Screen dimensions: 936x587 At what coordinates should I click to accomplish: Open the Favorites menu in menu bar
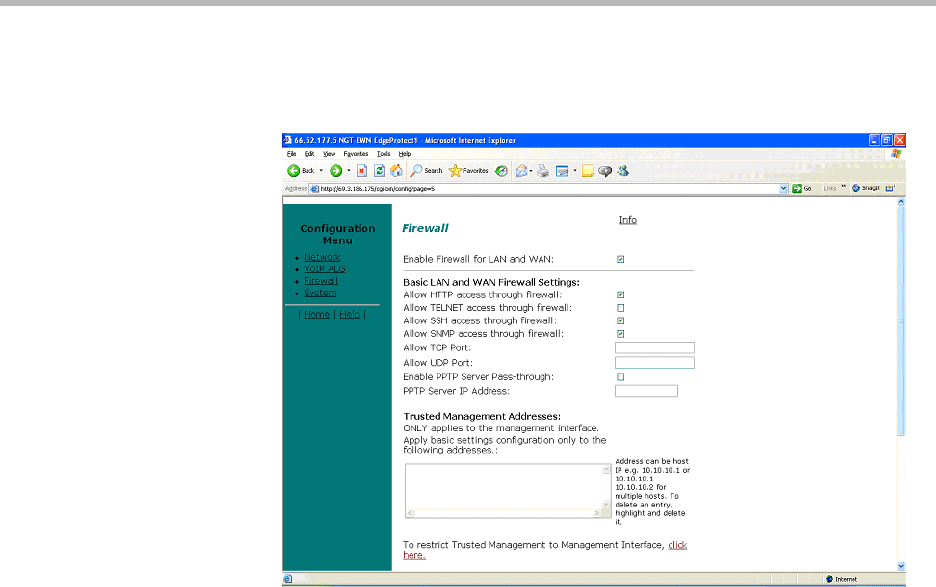(x=356, y=154)
